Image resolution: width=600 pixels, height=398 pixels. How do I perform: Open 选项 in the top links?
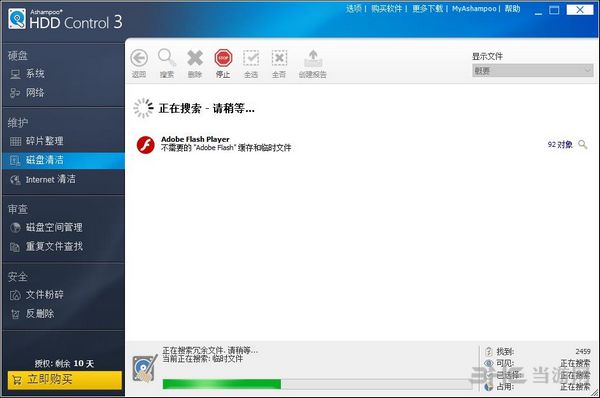(354, 8)
